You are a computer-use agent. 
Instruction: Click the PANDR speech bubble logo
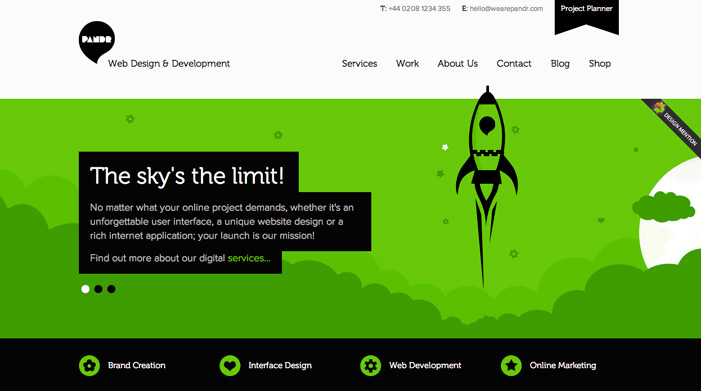coord(97,41)
